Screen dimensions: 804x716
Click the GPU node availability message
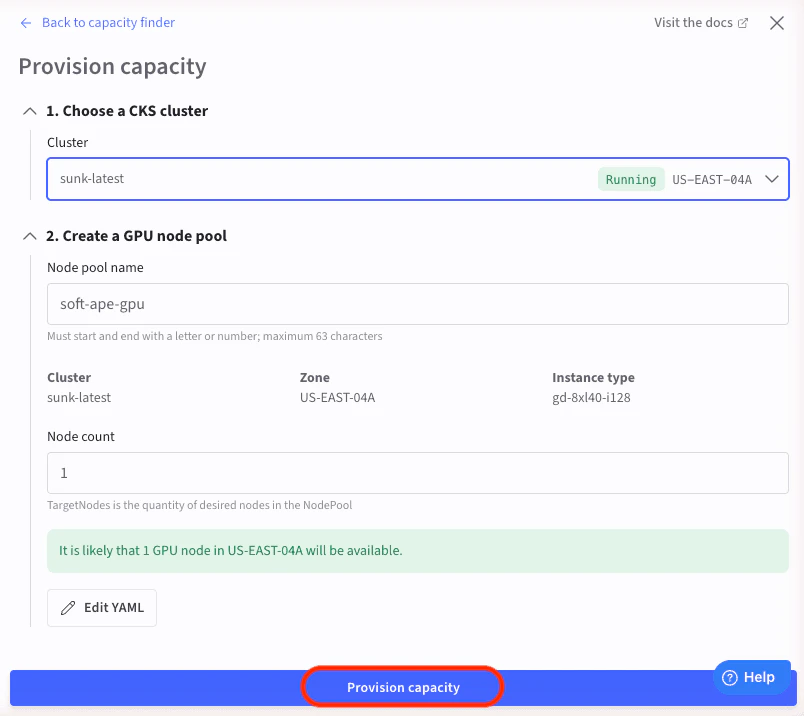417,551
